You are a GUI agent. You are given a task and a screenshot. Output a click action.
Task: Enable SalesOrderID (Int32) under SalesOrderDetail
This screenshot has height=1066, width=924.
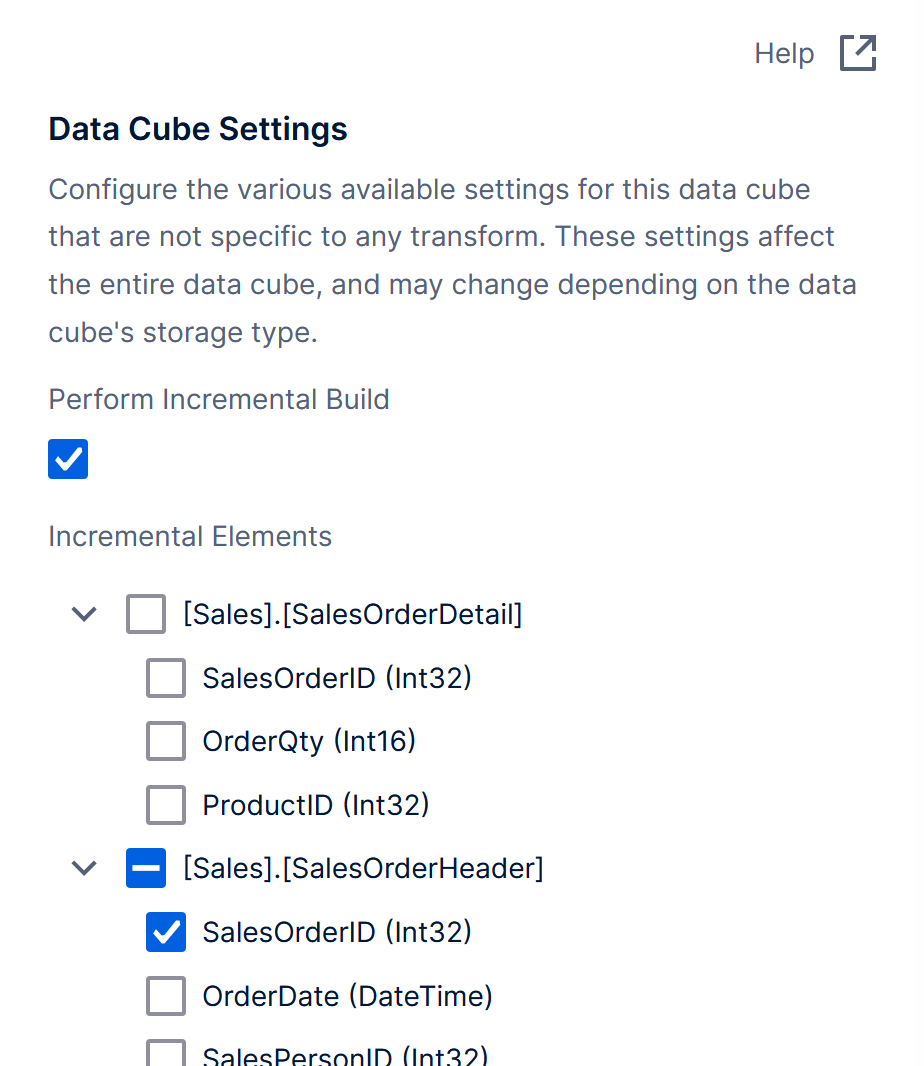pyautogui.click(x=165, y=678)
